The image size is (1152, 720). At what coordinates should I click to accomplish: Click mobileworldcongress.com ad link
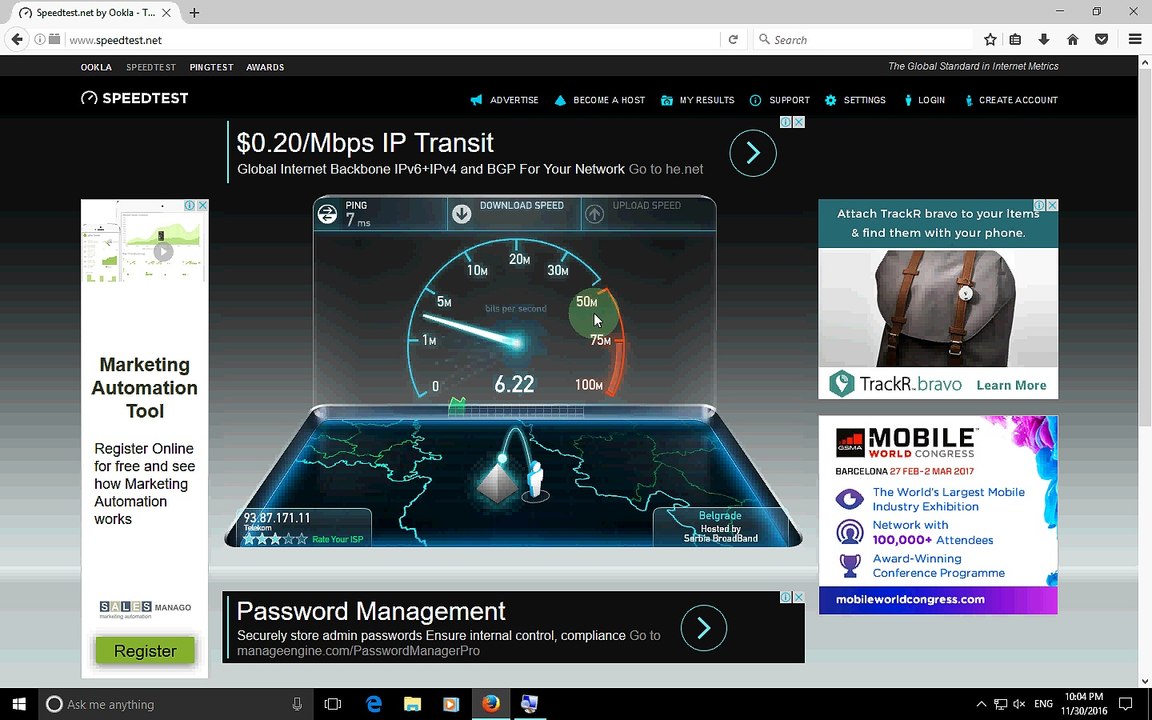click(910, 600)
